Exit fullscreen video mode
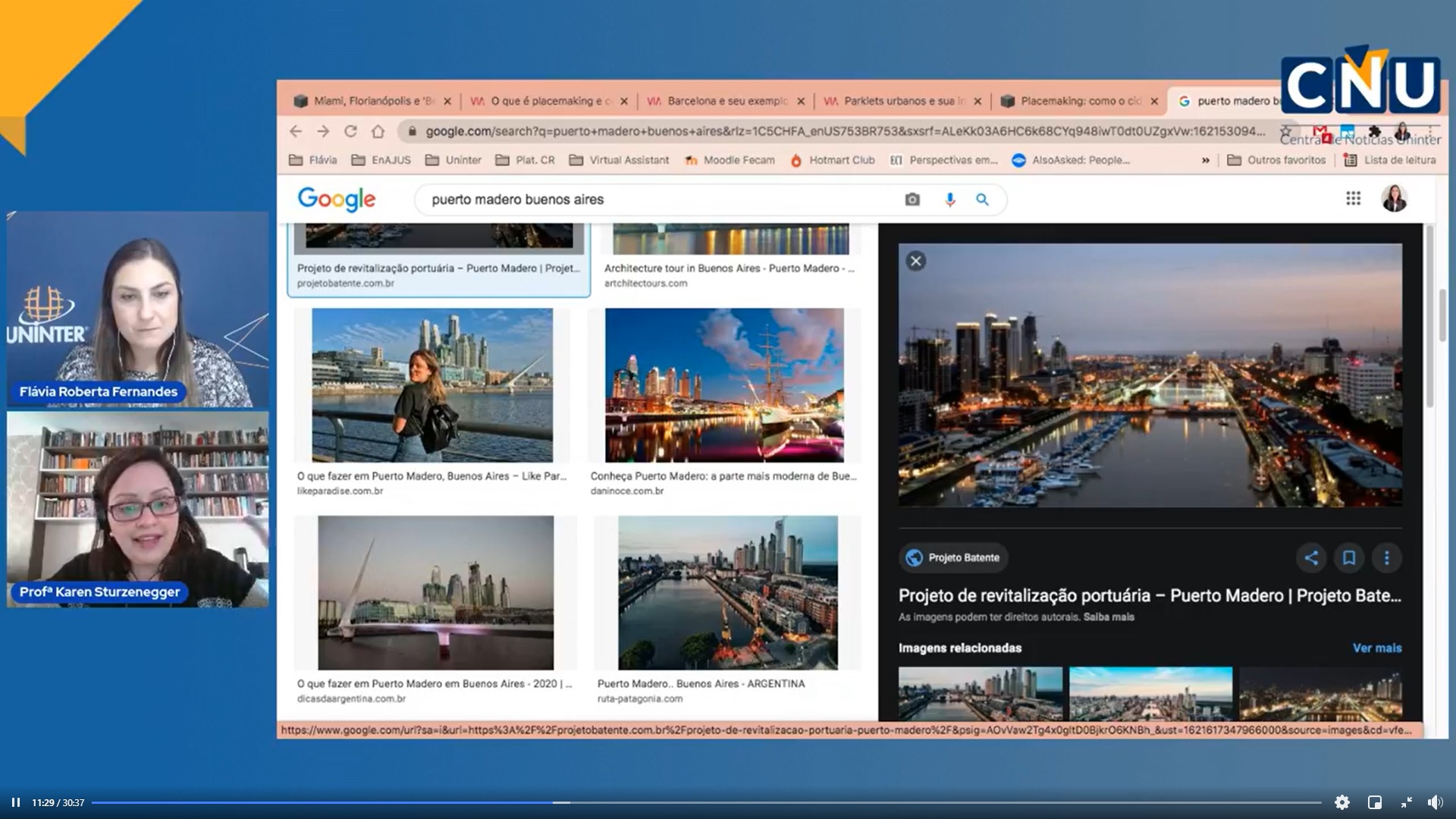The height and width of the screenshot is (819, 1456). [1406, 802]
